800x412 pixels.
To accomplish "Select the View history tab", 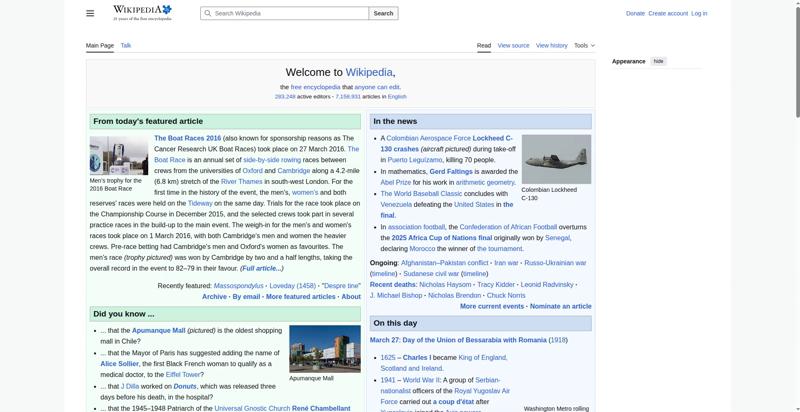I will 551,45.
